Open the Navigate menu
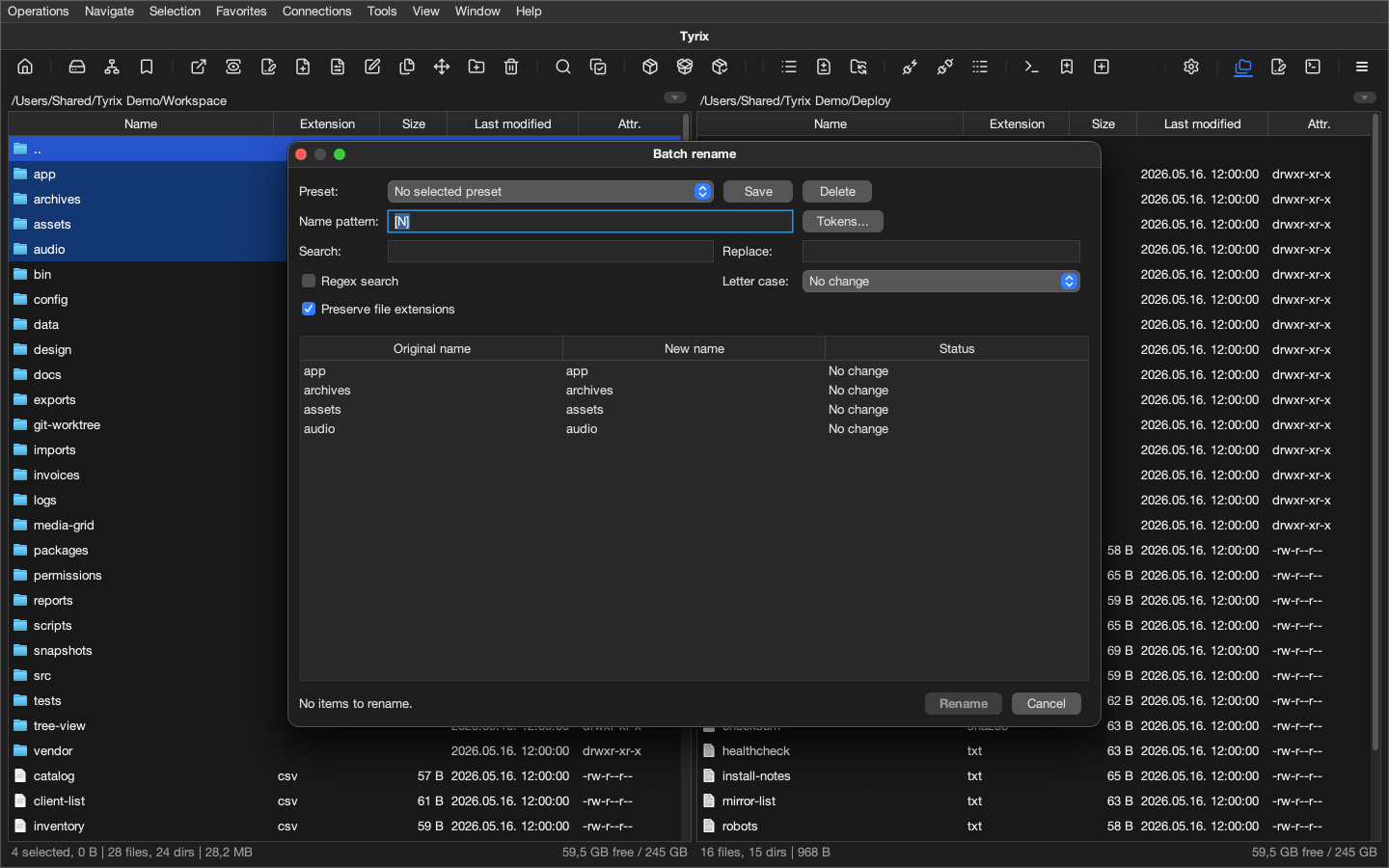The image size is (1389, 868). pos(109,11)
